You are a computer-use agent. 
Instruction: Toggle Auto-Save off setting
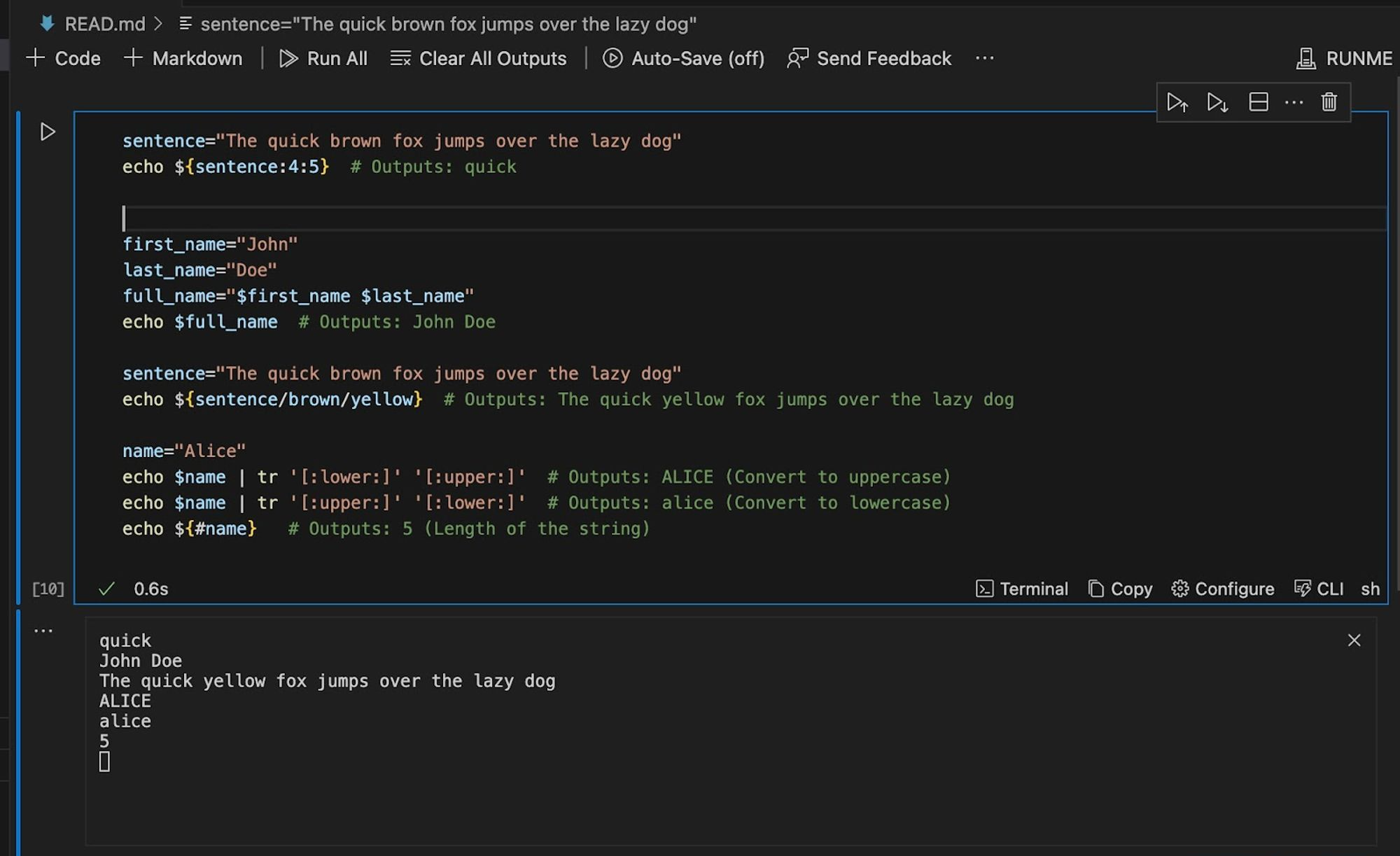(x=683, y=58)
